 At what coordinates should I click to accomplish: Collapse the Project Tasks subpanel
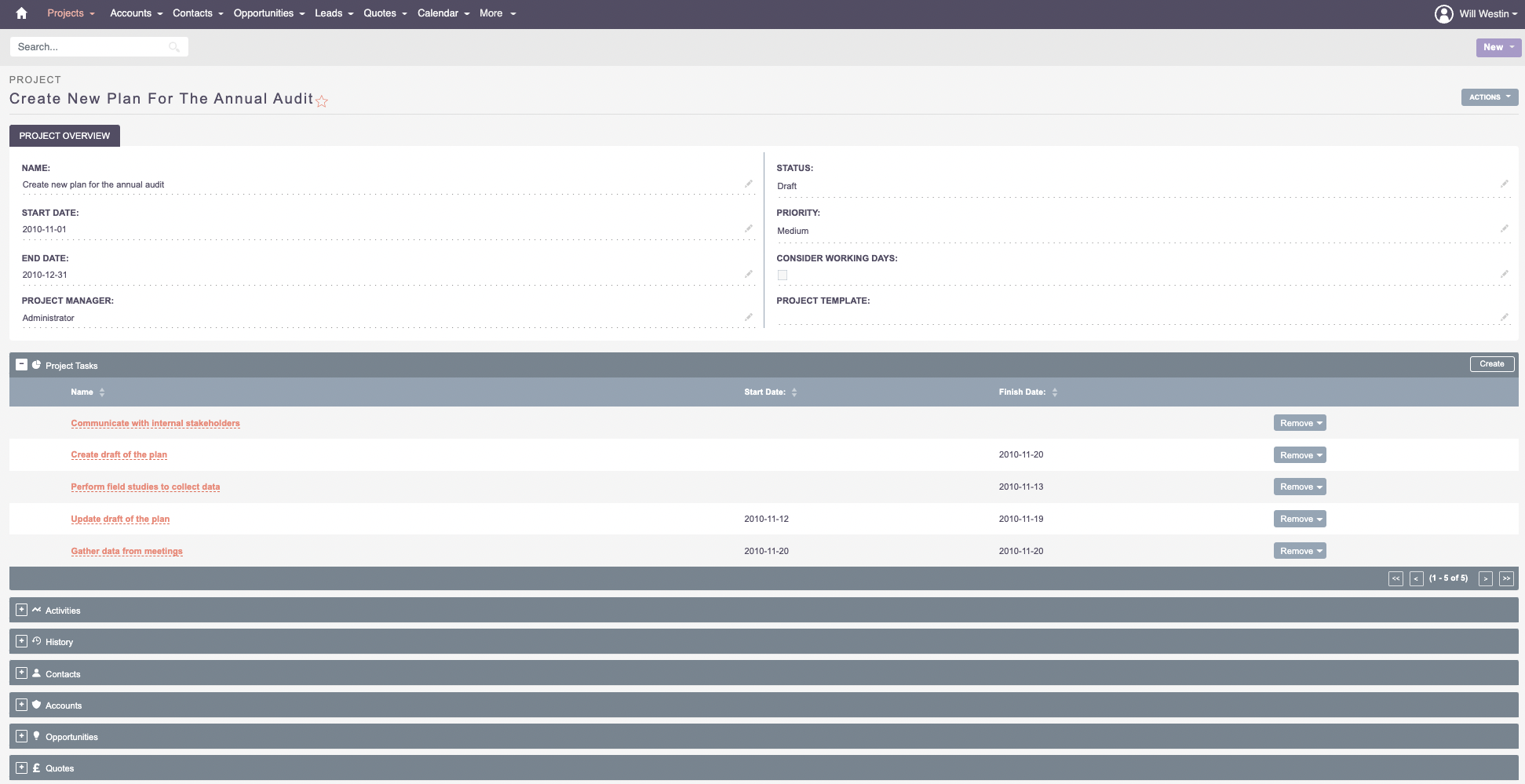pos(22,365)
